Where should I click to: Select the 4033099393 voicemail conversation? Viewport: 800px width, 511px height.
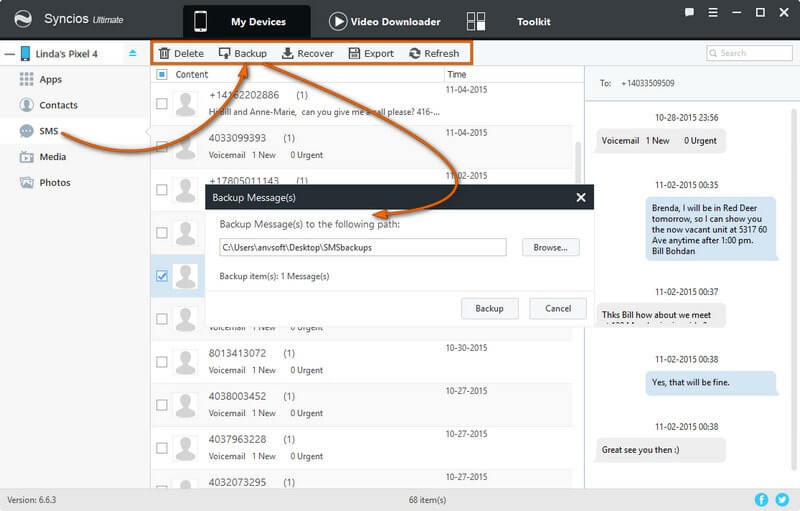[361, 147]
